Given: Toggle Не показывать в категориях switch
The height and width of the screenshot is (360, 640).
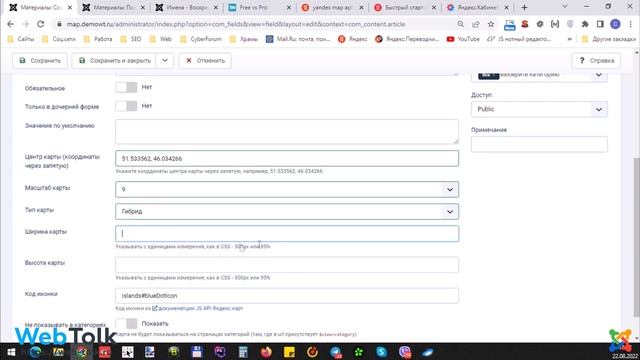Looking at the screenshot, I should point(126,324).
